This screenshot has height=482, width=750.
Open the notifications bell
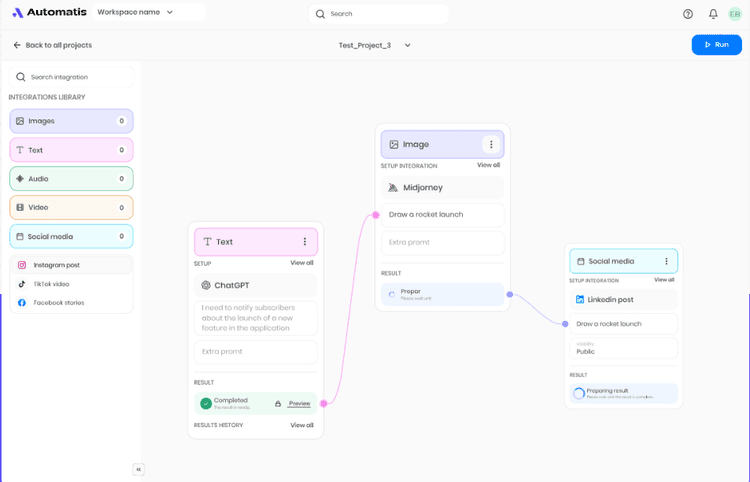point(713,14)
